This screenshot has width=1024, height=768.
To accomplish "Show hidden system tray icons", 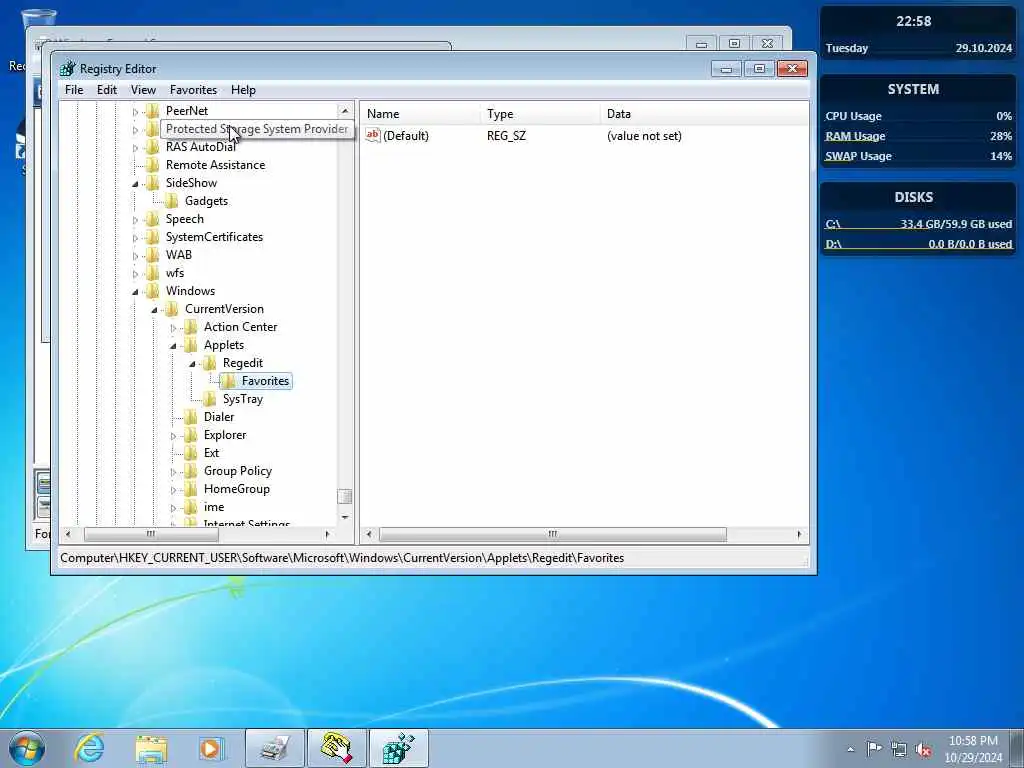I will [x=850, y=750].
